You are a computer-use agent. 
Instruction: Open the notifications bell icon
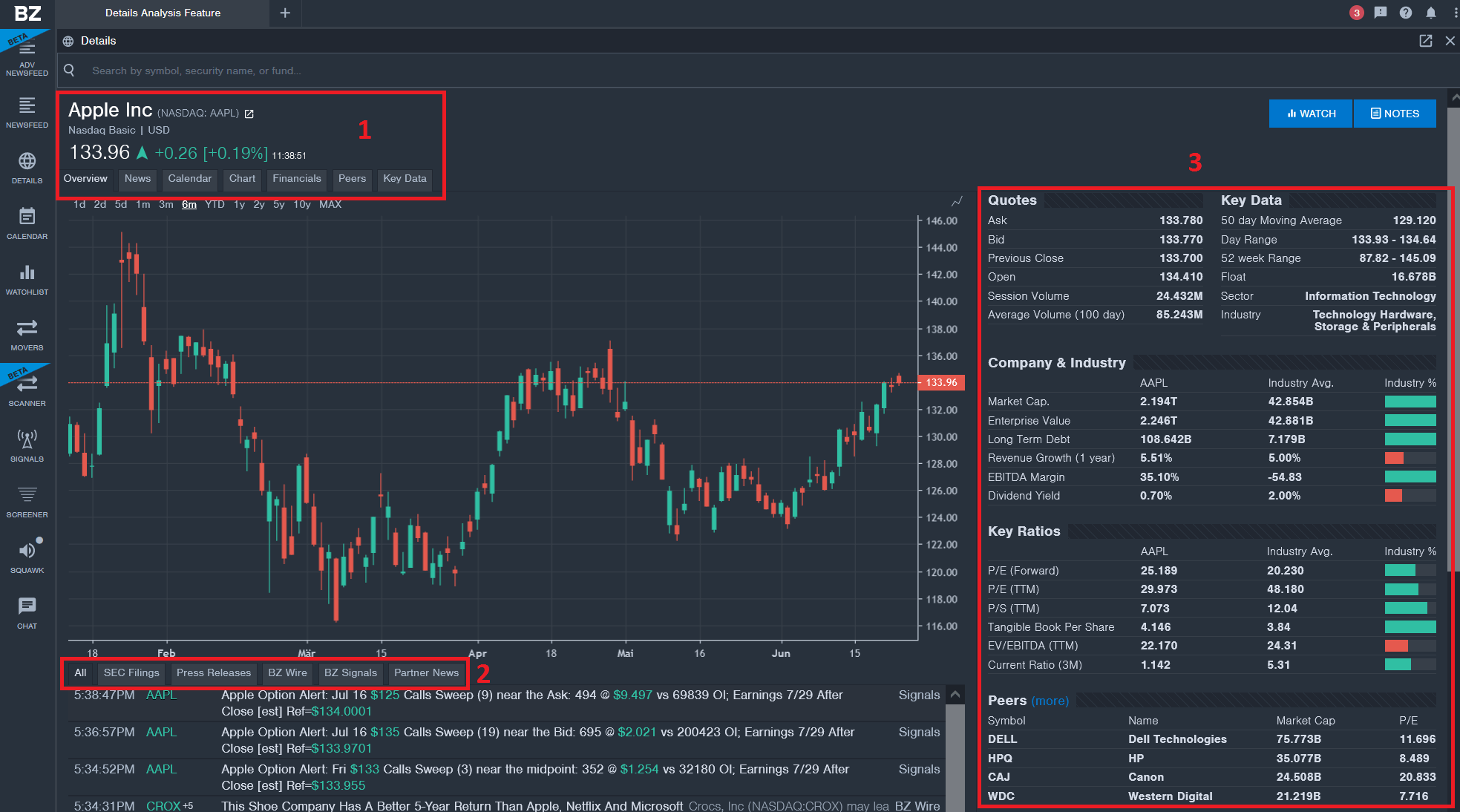tap(1431, 13)
